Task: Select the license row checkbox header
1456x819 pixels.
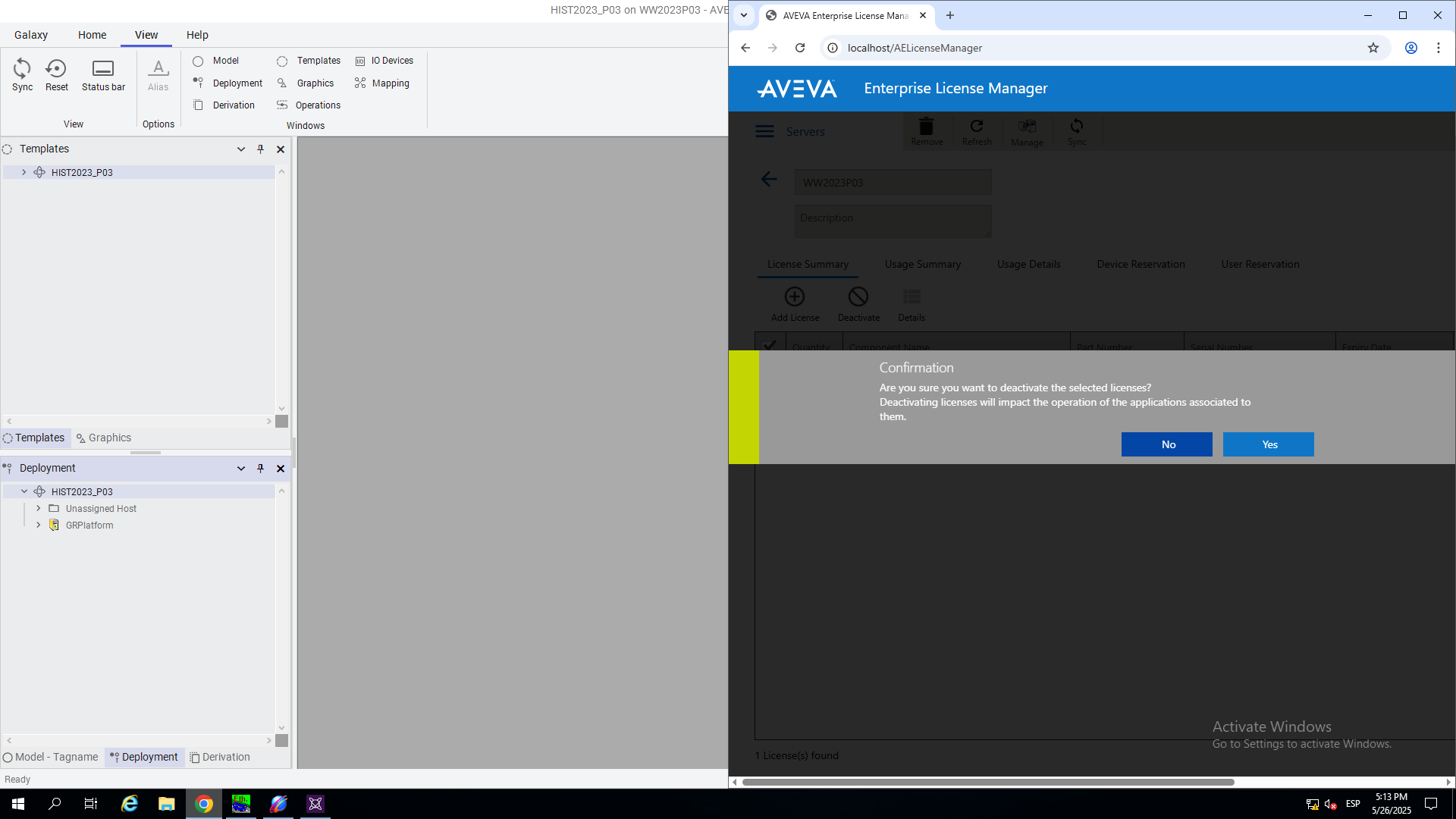Action: 770,346
